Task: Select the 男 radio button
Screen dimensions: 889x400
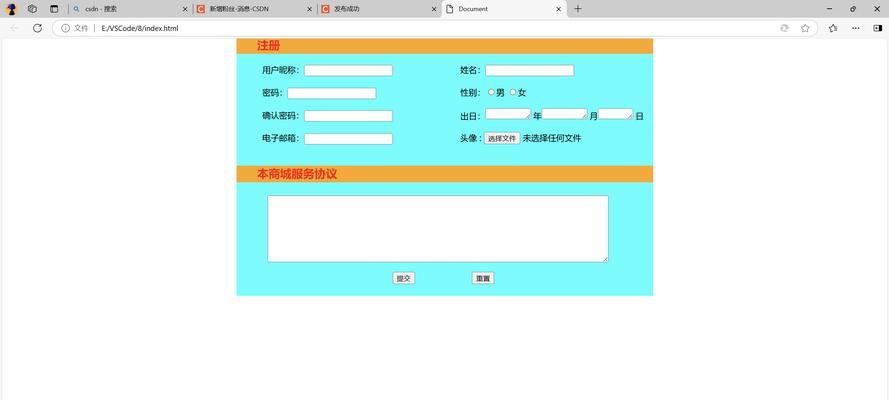Action: [x=492, y=92]
